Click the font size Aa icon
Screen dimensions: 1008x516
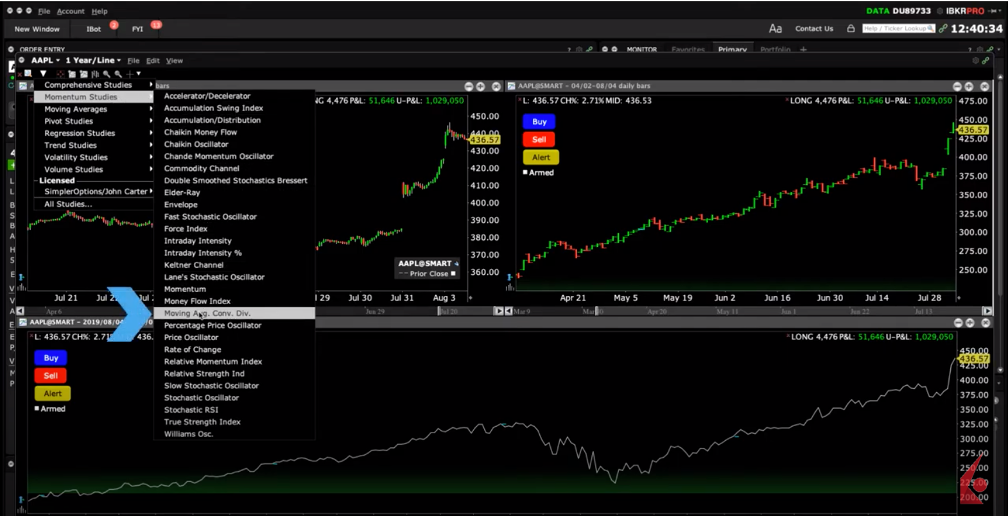(775, 29)
